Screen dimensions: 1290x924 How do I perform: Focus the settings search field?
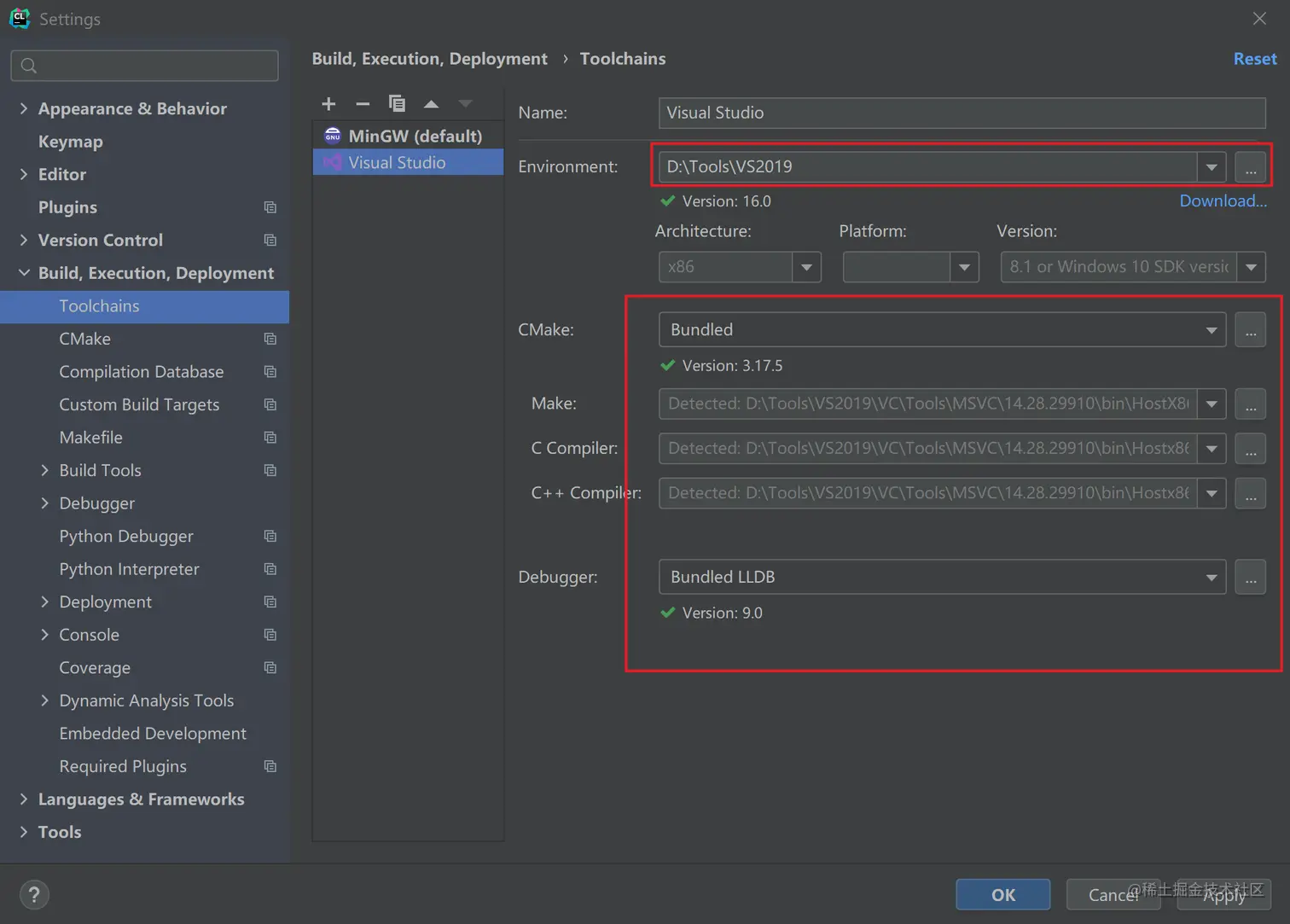(144, 66)
